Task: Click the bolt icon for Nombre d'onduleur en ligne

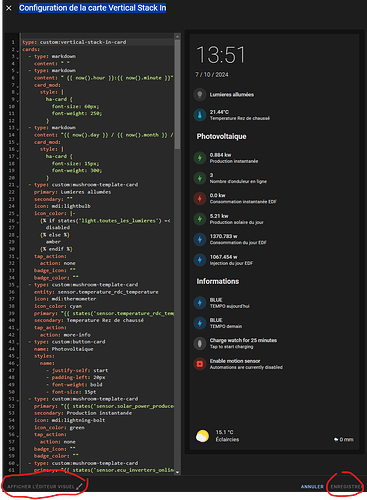Action: click(200, 178)
